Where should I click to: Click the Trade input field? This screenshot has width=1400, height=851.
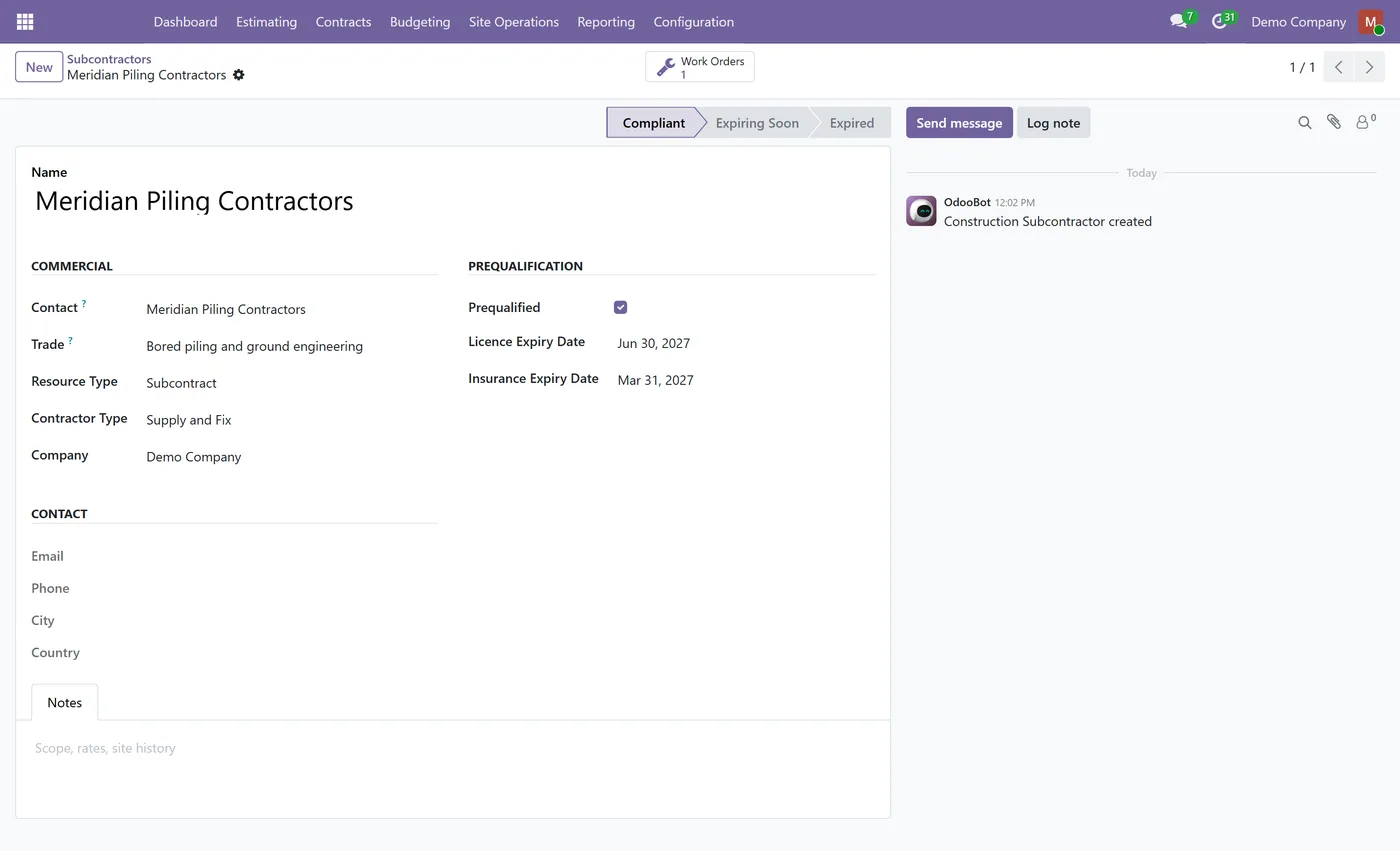point(291,346)
